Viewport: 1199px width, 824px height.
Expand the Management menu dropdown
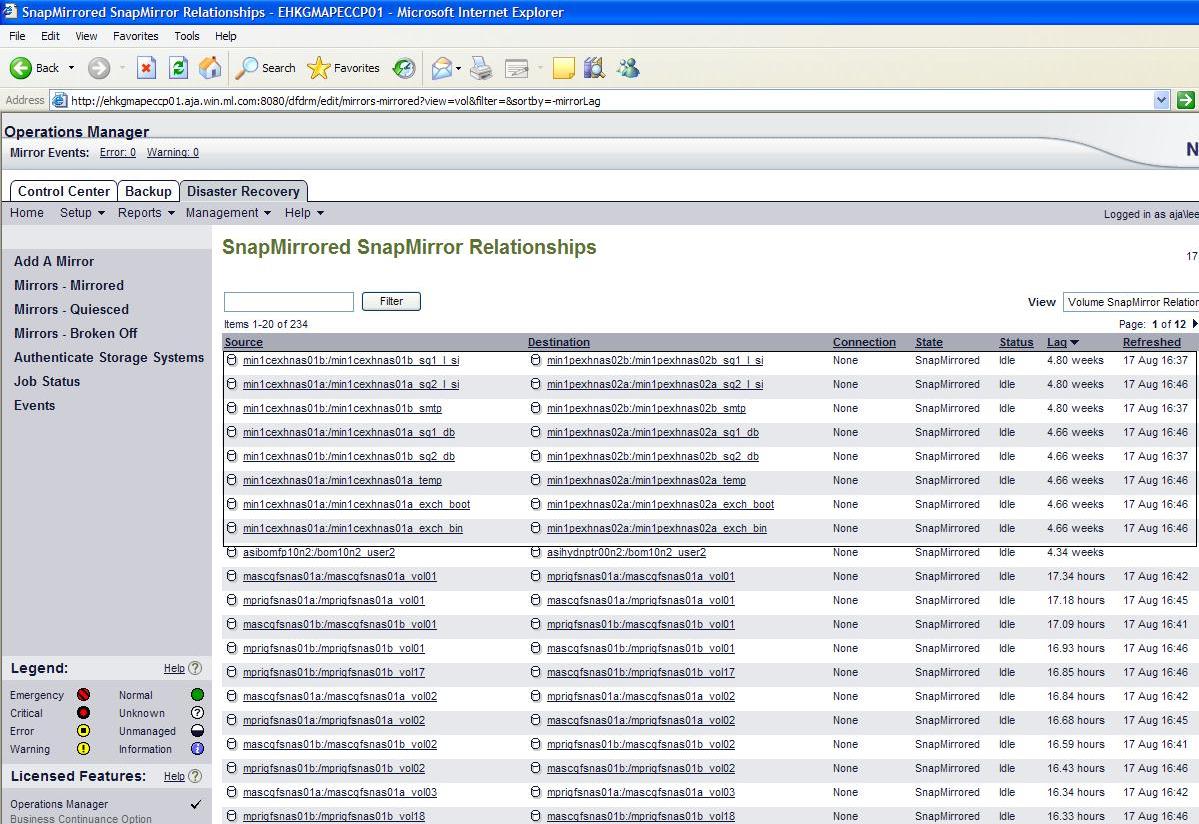pyautogui.click(x=228, y=213)
